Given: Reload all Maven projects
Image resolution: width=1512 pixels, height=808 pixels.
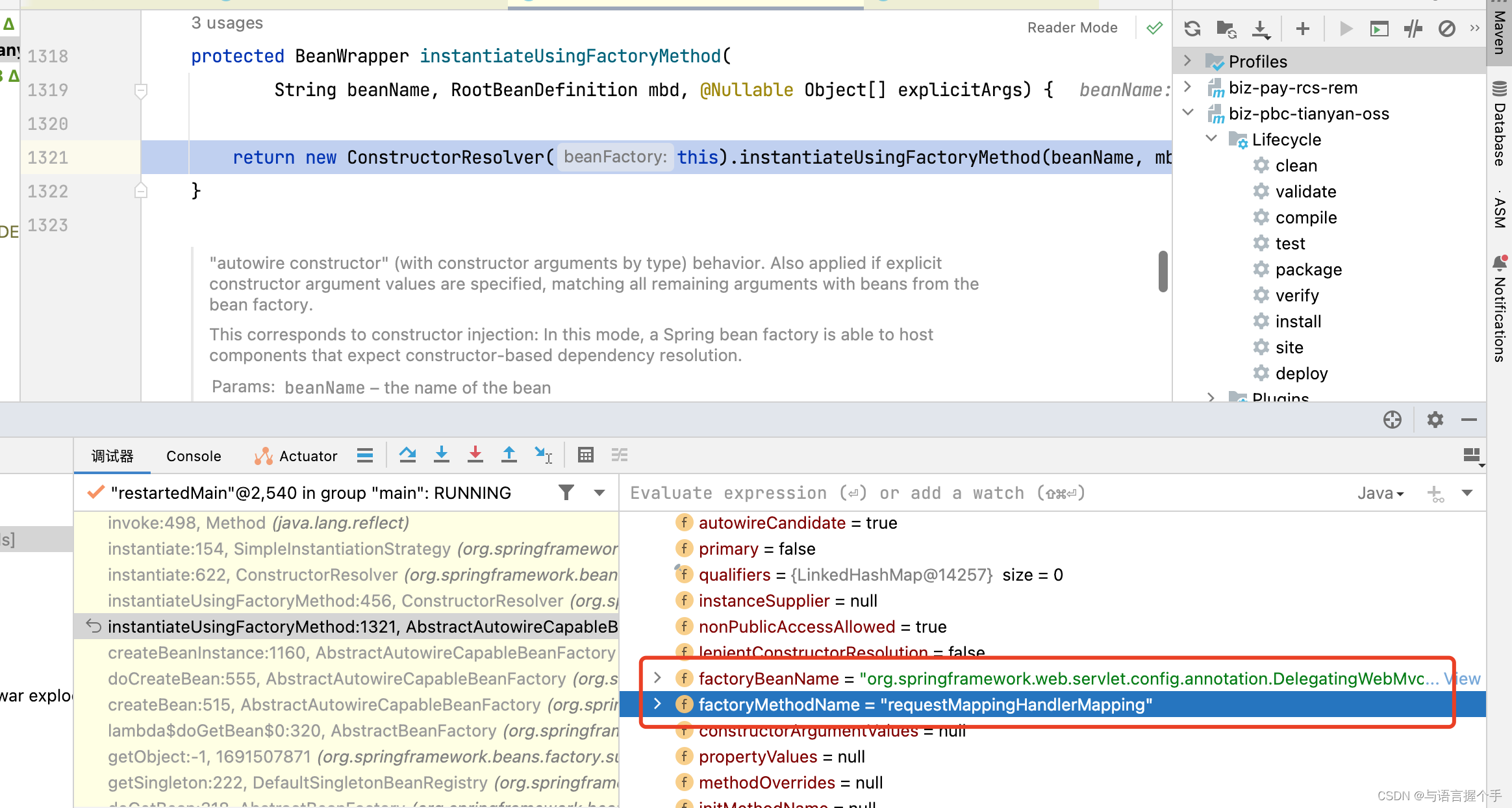Looking at the screenshot, I should (x=1192, y=29).
